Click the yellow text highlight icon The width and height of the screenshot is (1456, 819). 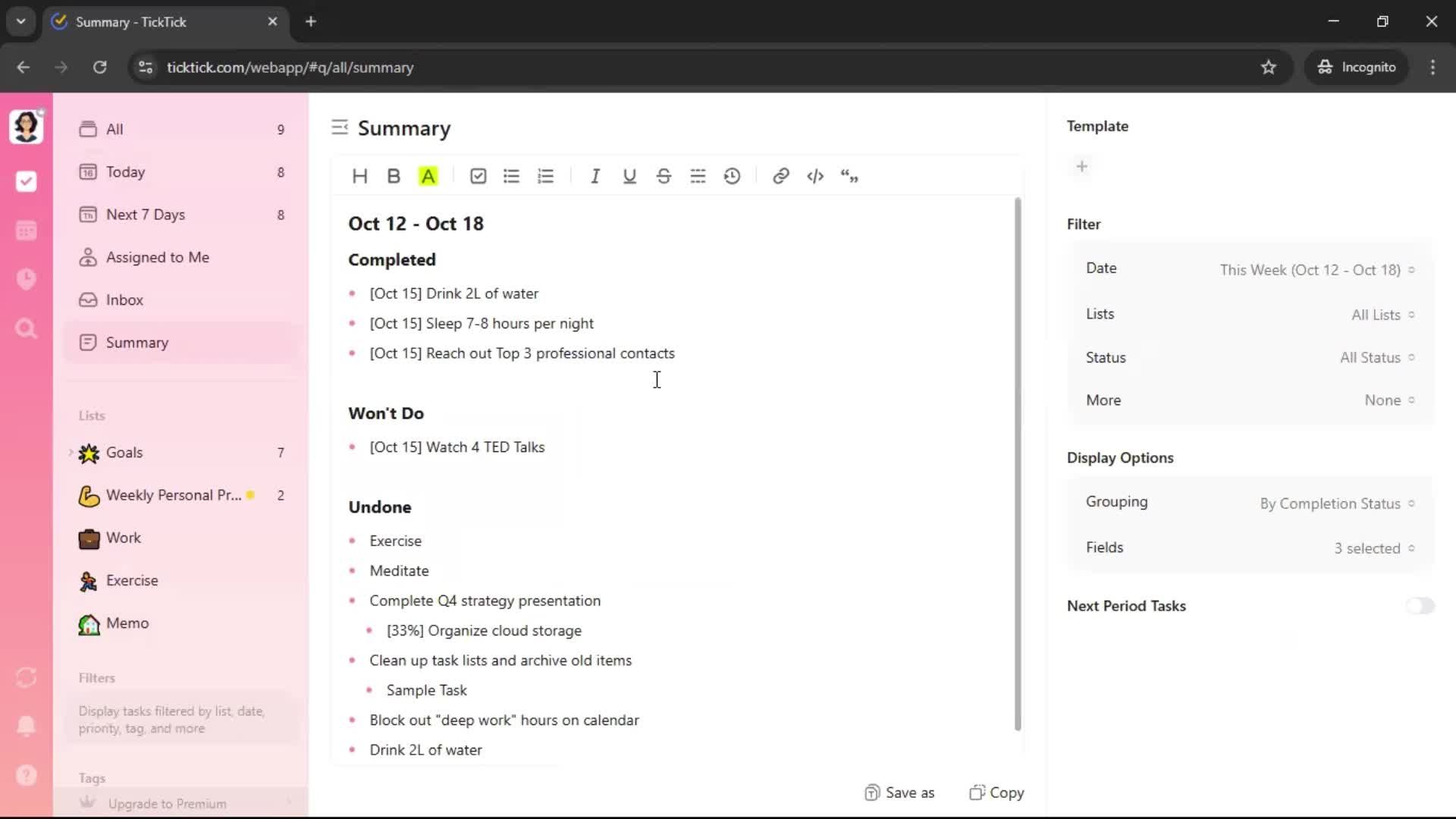(428, 176)
